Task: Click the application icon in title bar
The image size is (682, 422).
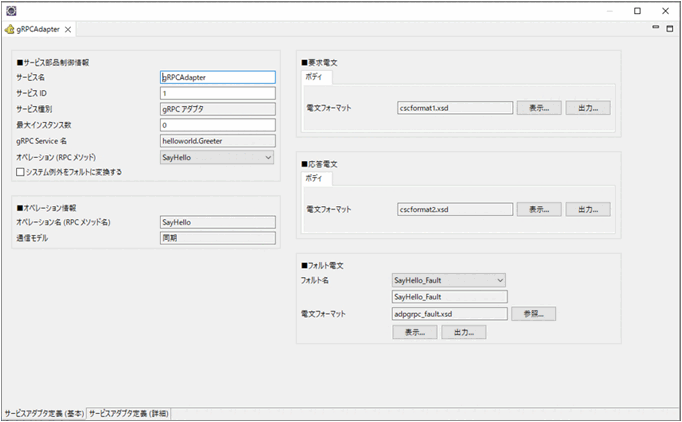Action: 10,10
